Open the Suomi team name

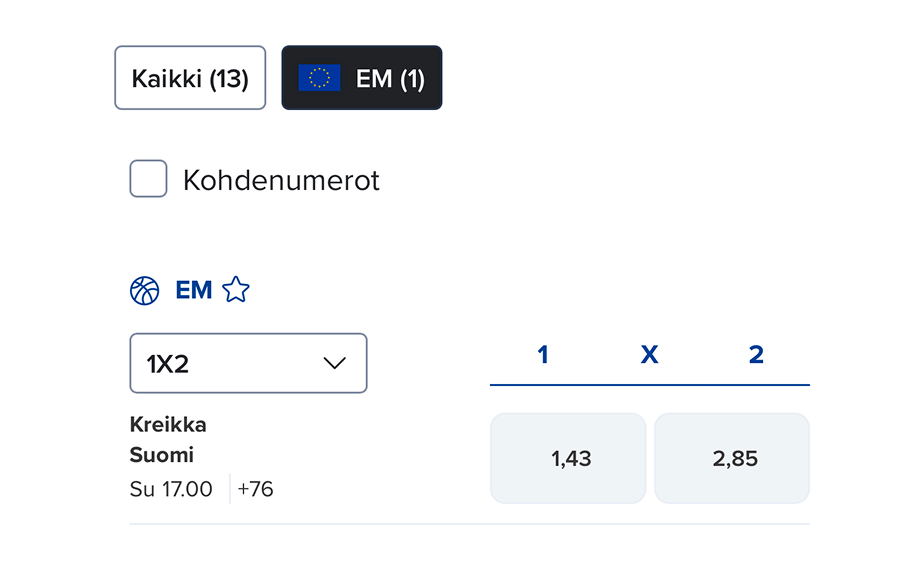pyautogui.click(x=162, y=455)
